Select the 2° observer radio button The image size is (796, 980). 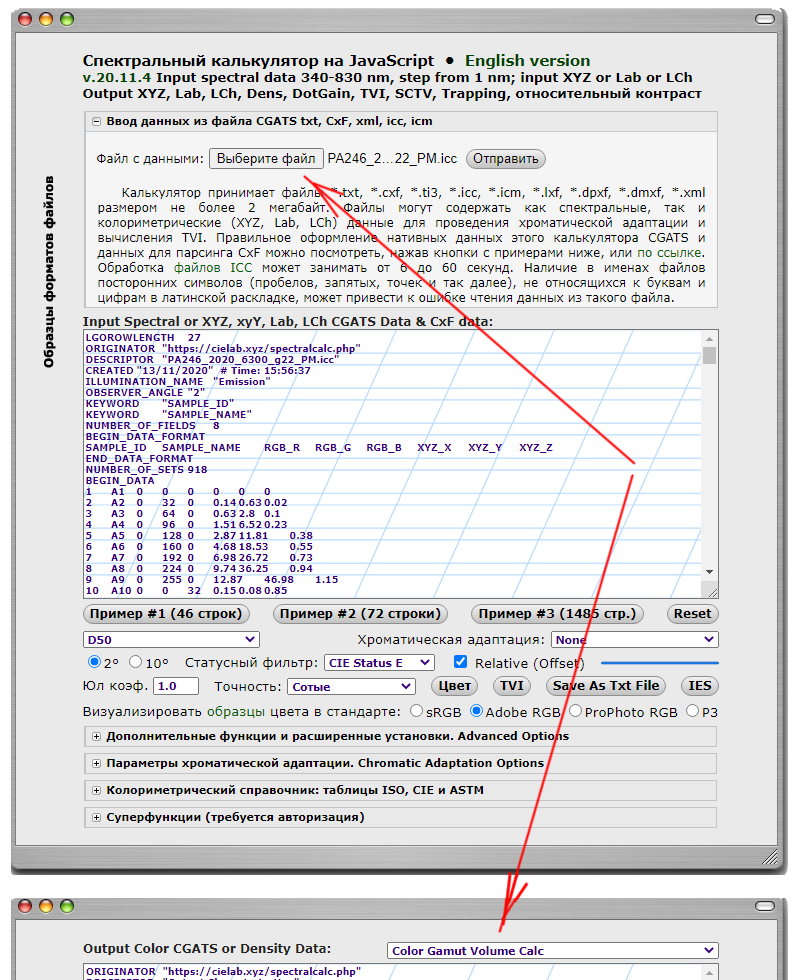click(95, 663)
